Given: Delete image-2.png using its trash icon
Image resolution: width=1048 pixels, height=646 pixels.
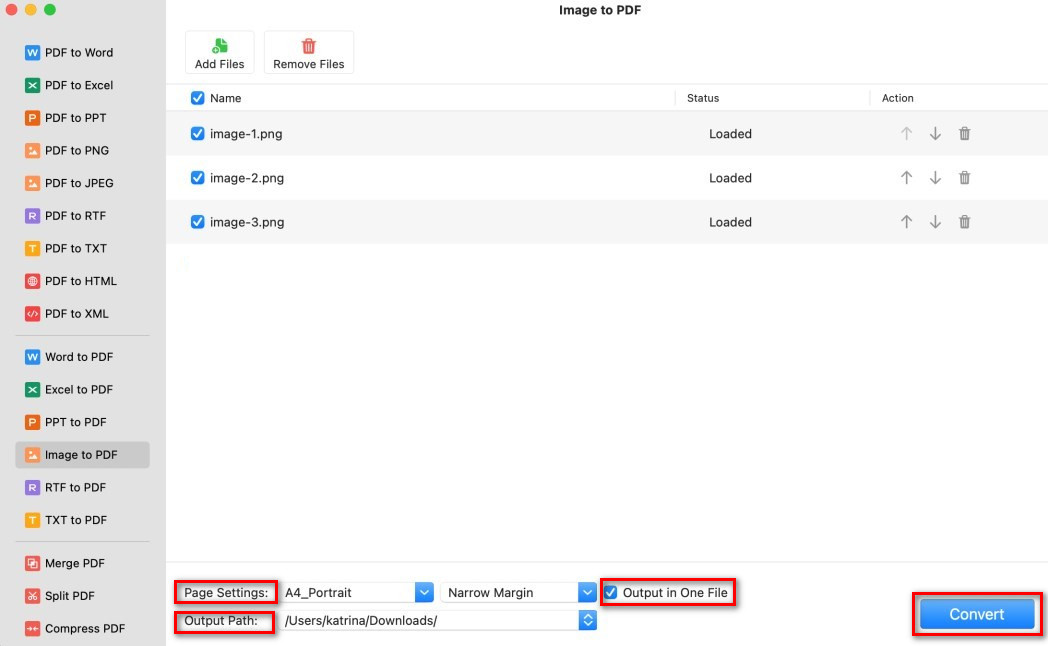Looking at the screenshot, I should [963, 177].
